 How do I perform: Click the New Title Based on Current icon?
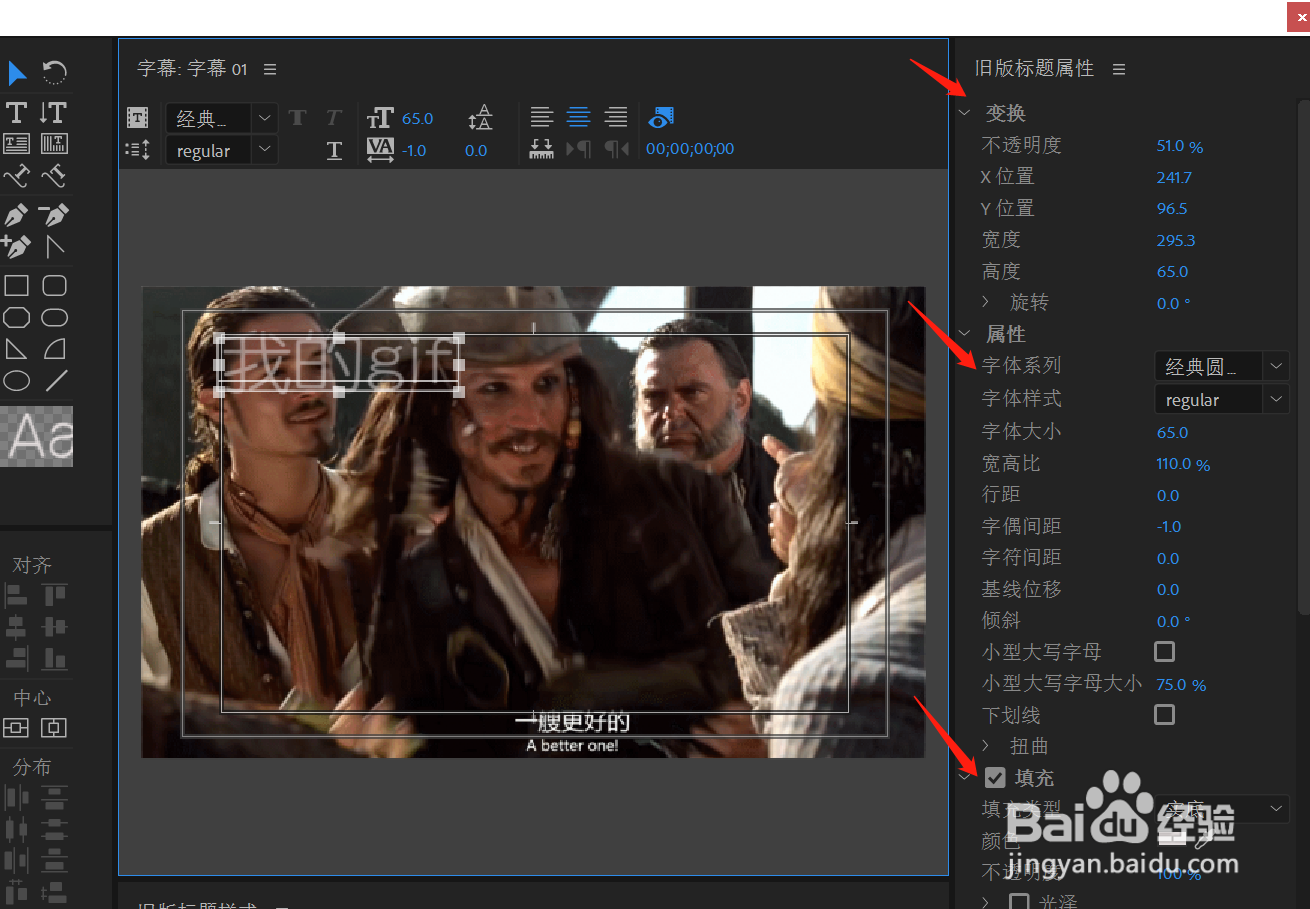point(137,118)
